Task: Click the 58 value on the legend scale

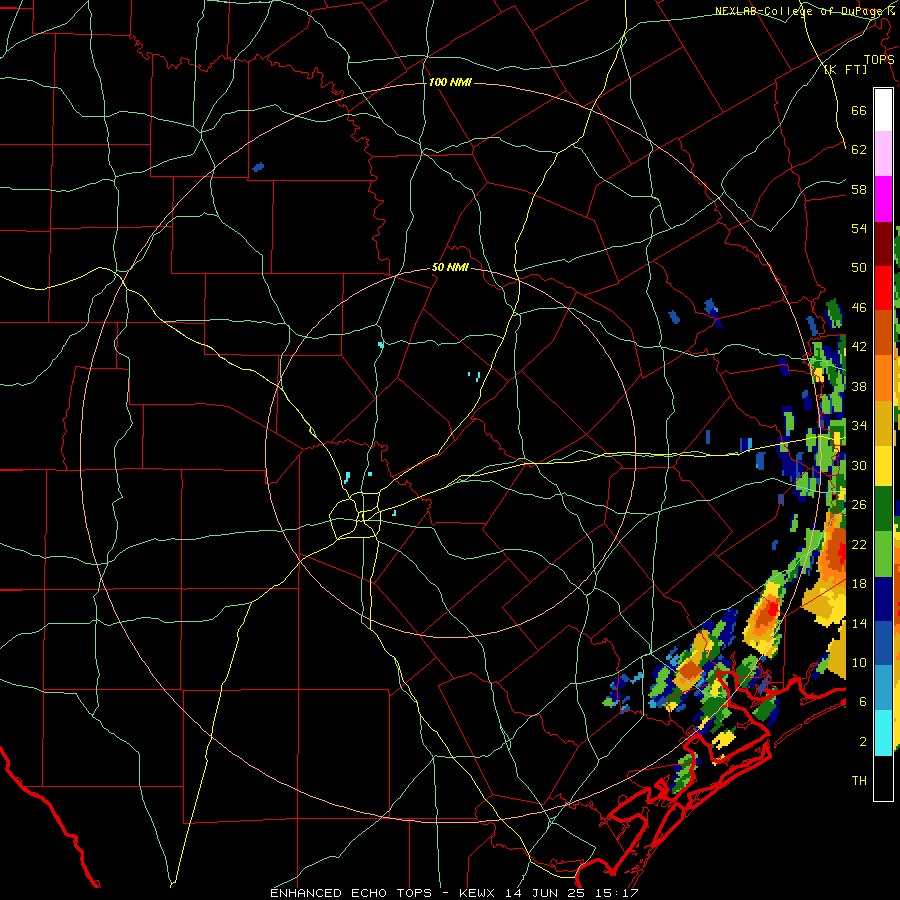Action: pyautogui.click(x=859, y=189)
